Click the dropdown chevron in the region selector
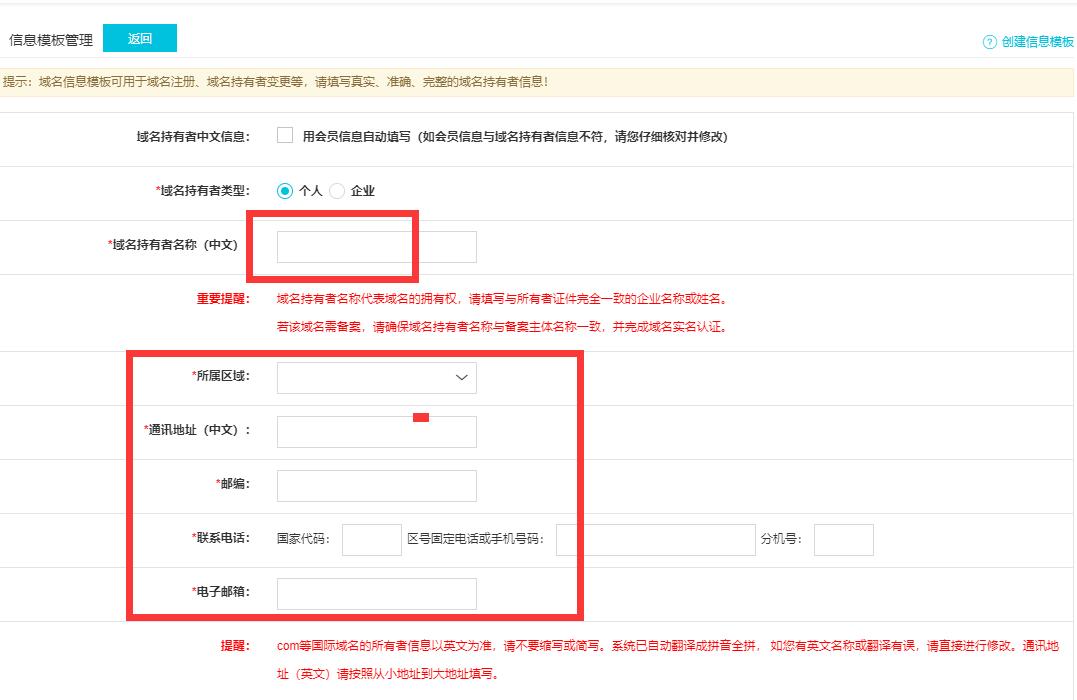This screenshot has width=1077, height=700. pos(460,377)
